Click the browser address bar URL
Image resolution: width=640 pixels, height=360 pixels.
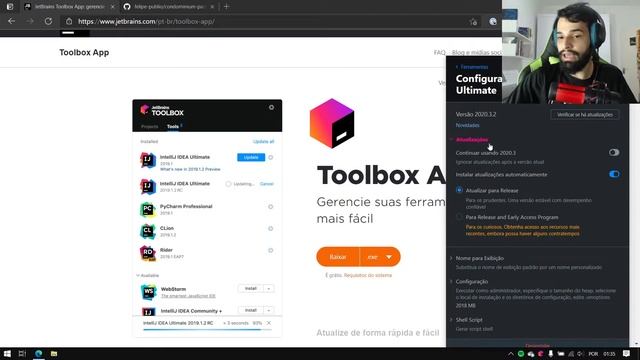(146, 22)
